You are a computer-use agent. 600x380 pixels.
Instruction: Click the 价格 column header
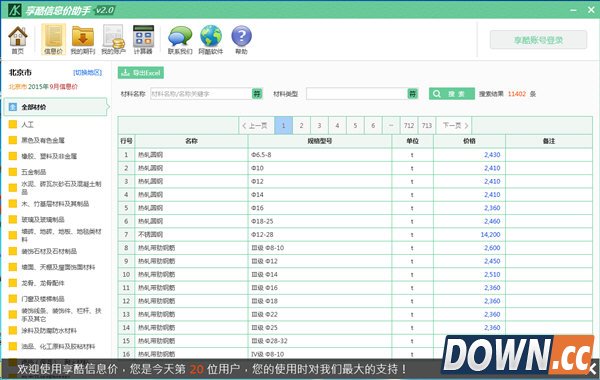(470, 141)
